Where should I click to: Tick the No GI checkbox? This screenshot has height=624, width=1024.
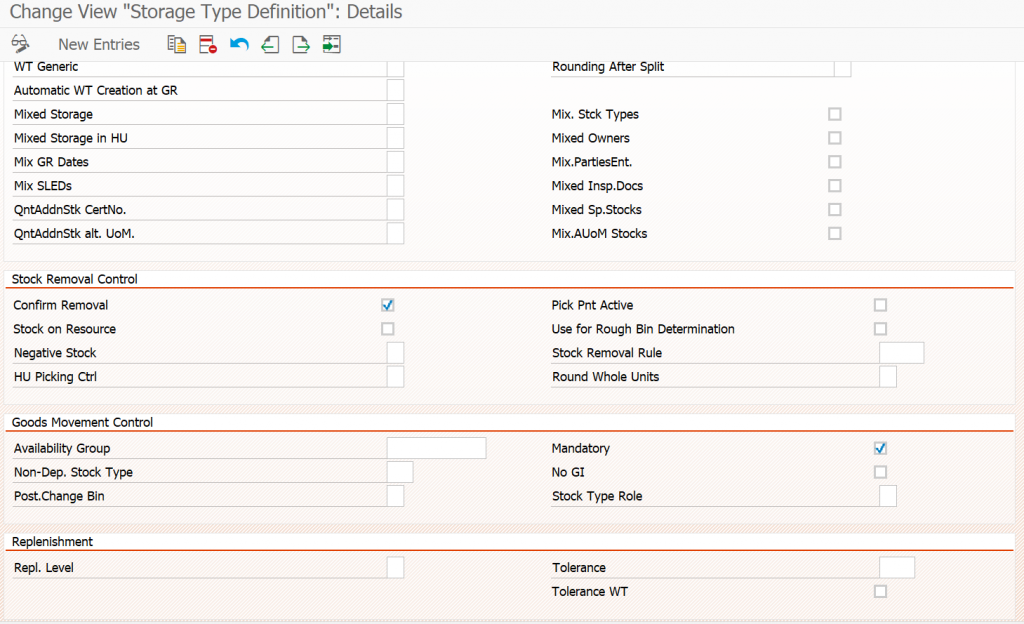pos(880,472)
